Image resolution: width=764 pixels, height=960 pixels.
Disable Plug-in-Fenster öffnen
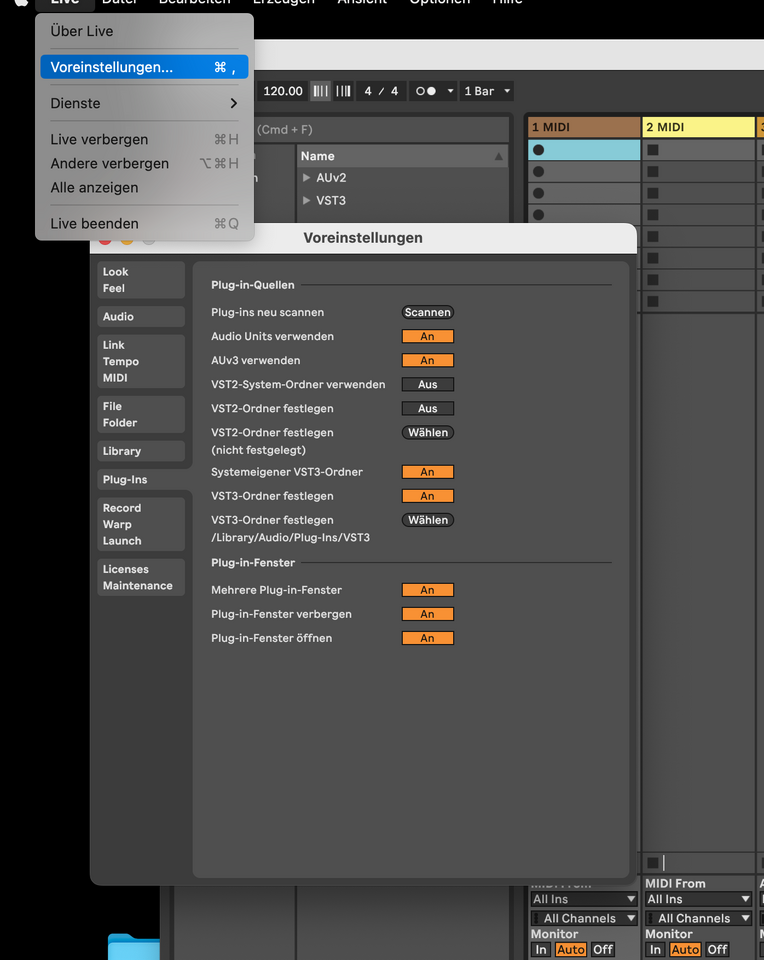(x=427, y=638)
